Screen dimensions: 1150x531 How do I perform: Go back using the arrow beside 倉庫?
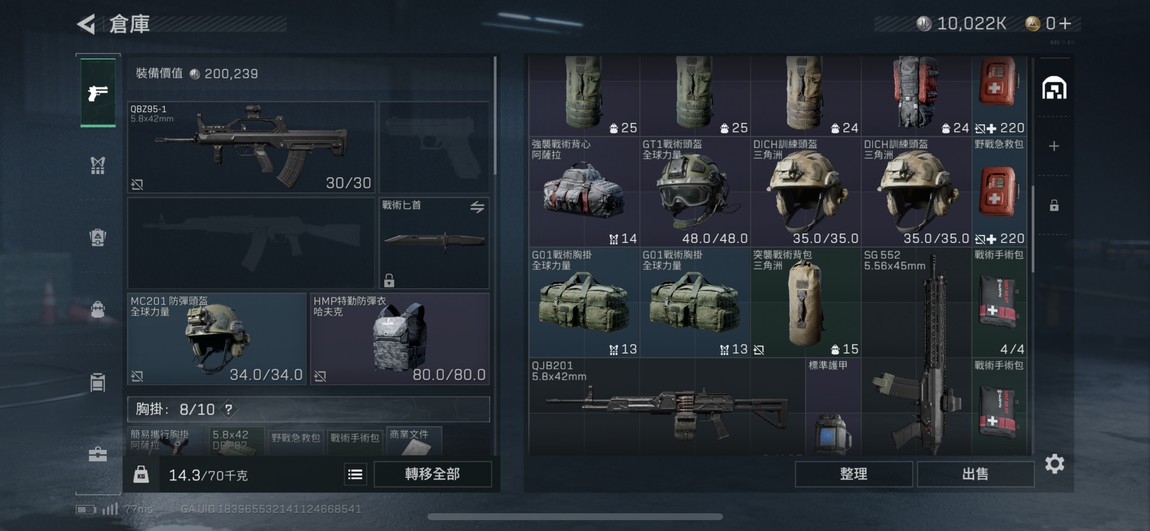click(86, 24)
